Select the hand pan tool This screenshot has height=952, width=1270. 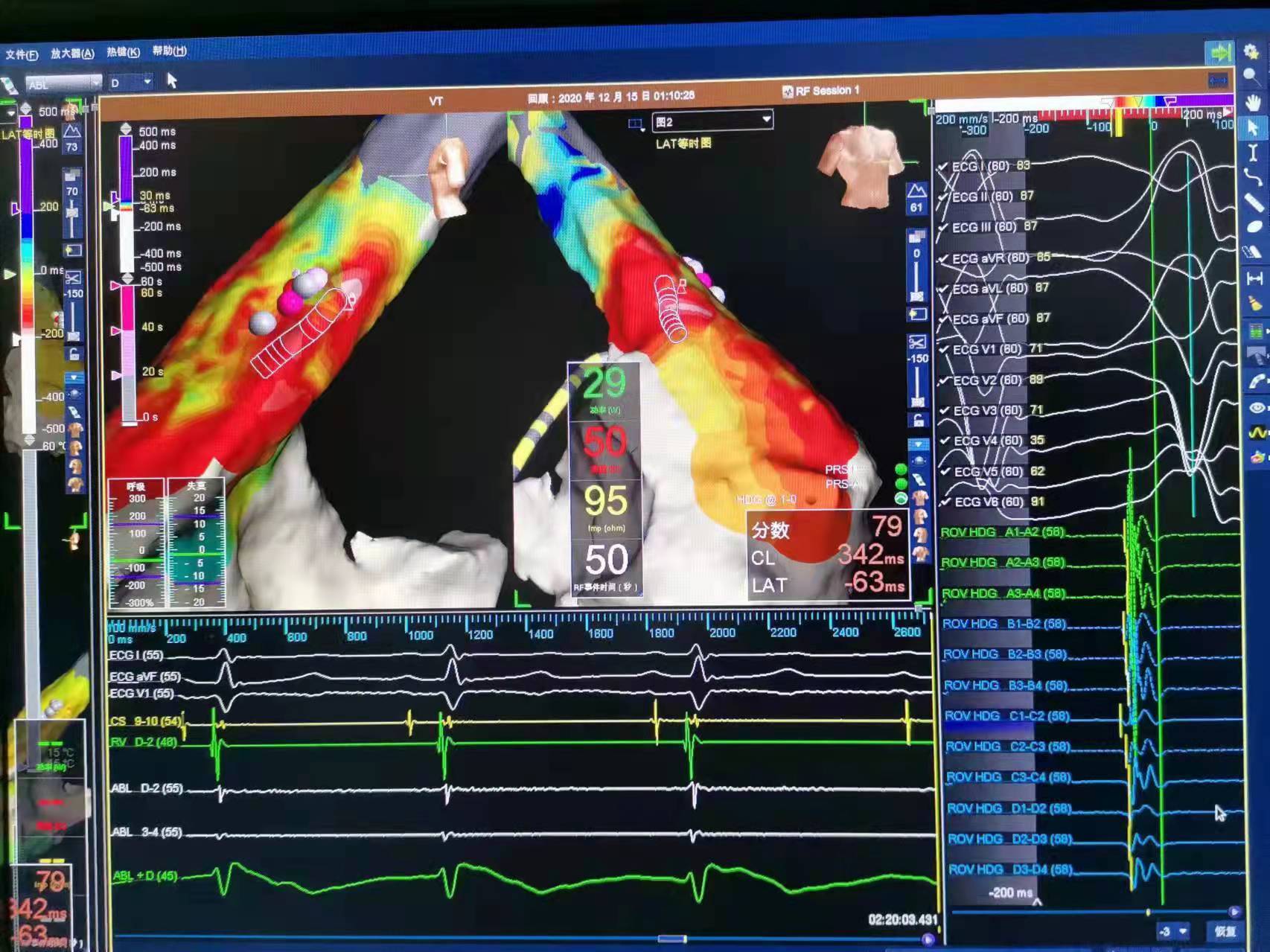coord(1252,102)
